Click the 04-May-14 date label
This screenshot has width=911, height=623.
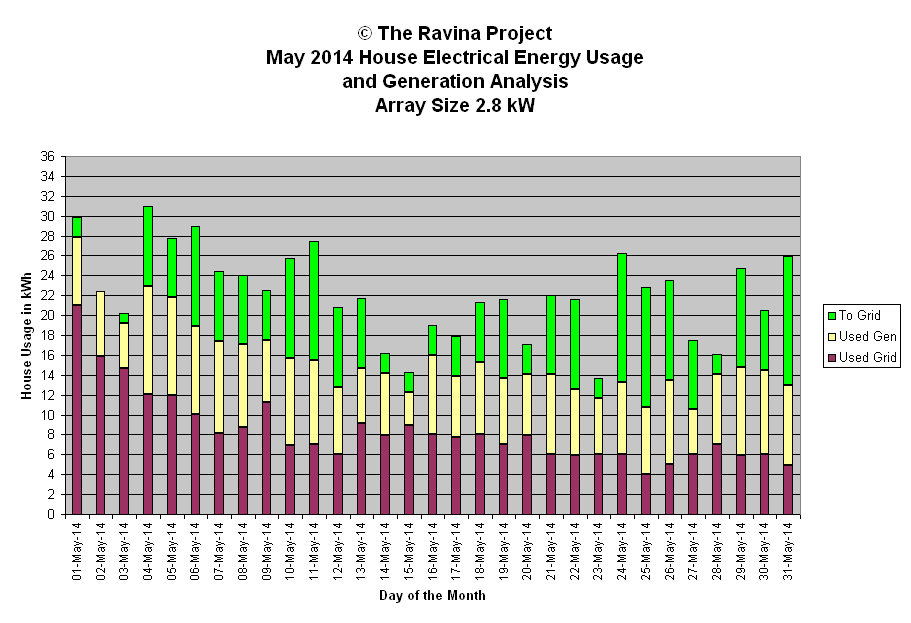click(148, 551)
